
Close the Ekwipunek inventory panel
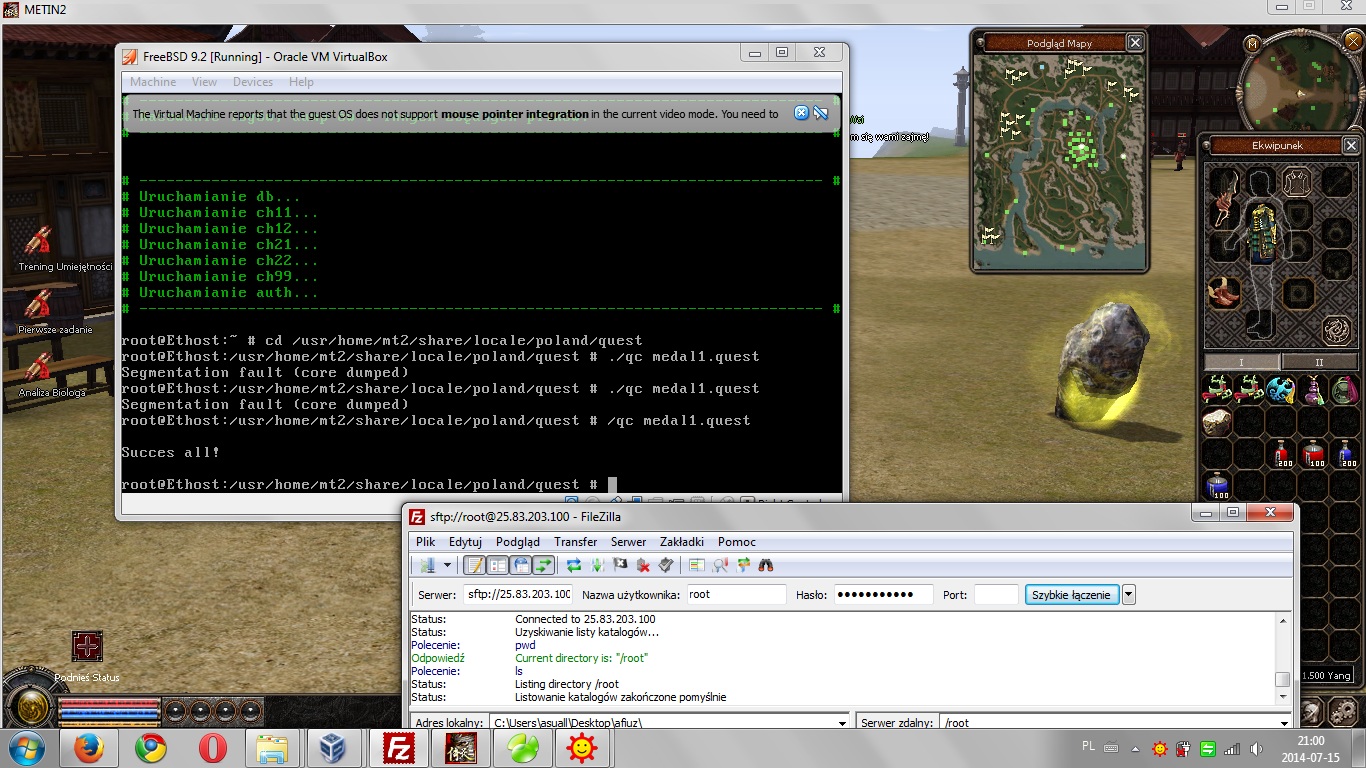[1351, 145]
